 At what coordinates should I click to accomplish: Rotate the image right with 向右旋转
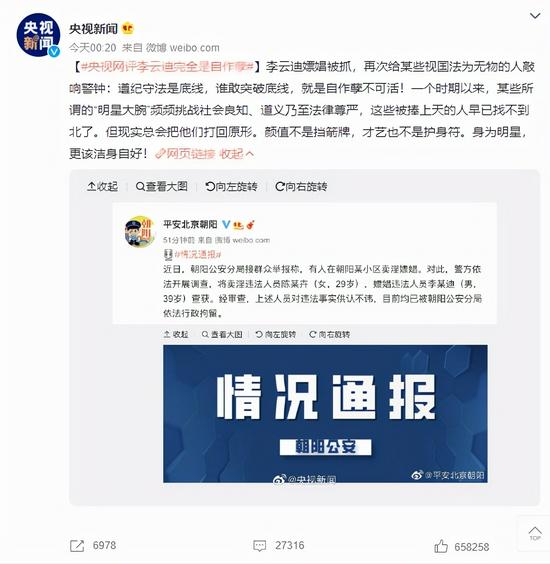(x=301, y=186)
